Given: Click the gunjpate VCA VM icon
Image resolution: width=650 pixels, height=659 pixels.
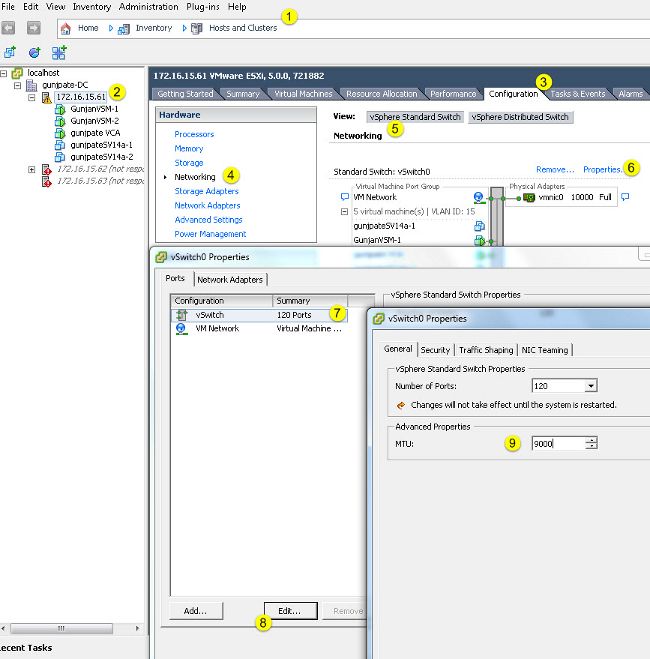Looking at the screenshot, I should point(60,133).
